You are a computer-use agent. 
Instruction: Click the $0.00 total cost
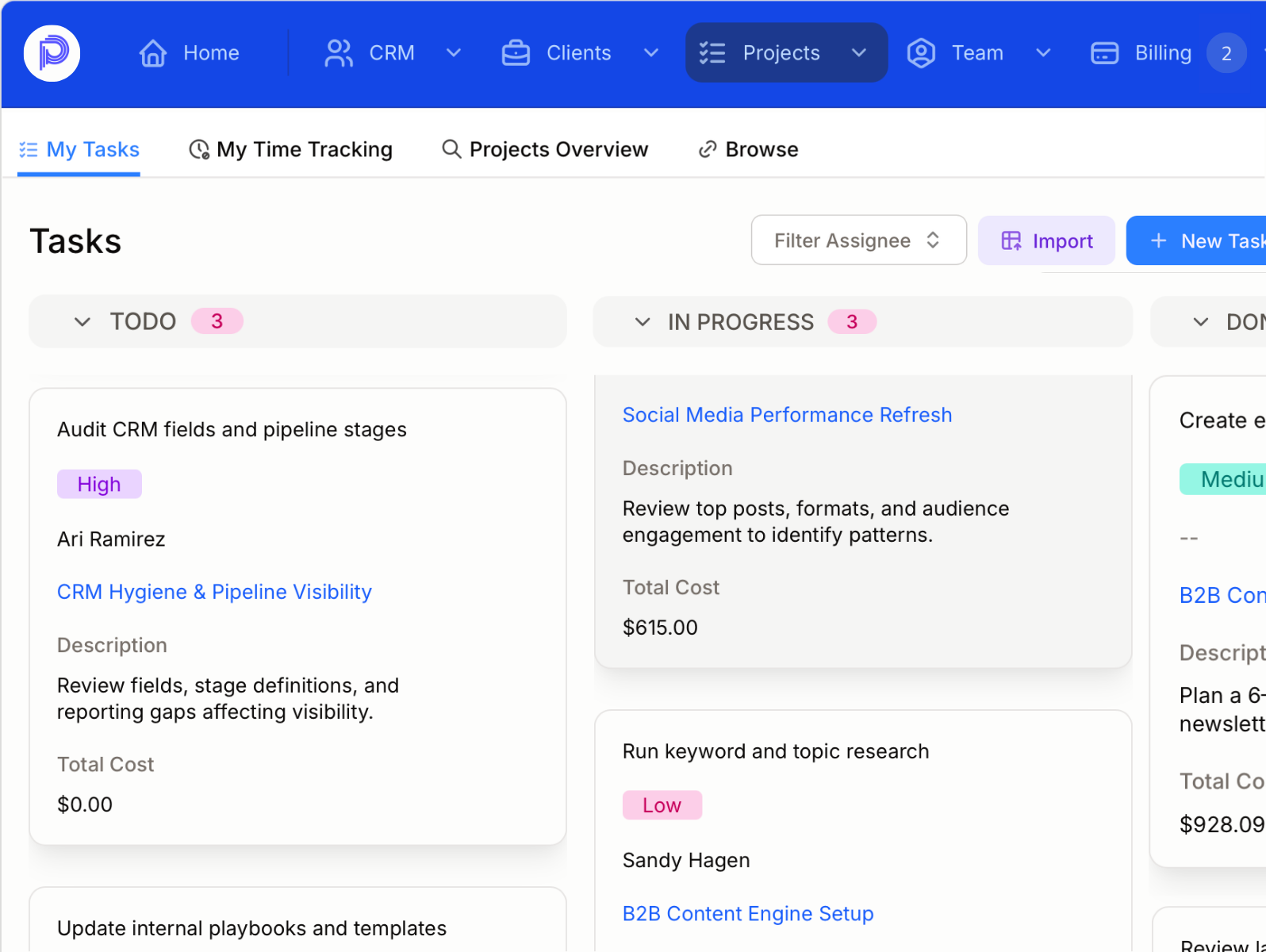85,804
